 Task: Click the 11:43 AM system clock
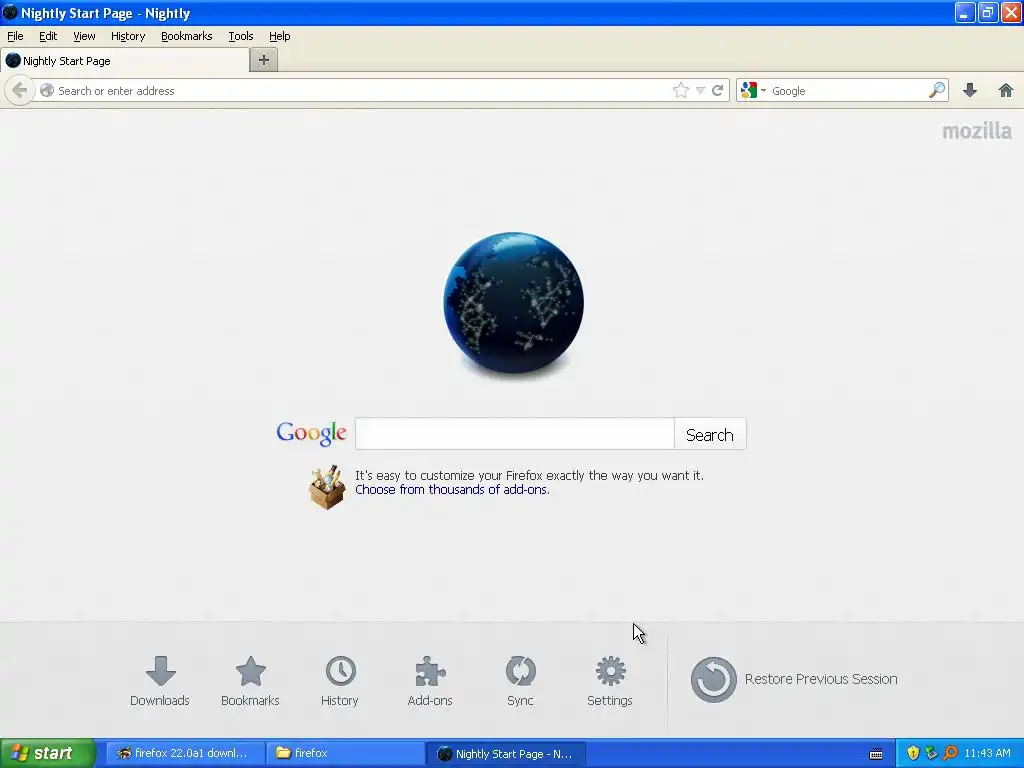987,753
